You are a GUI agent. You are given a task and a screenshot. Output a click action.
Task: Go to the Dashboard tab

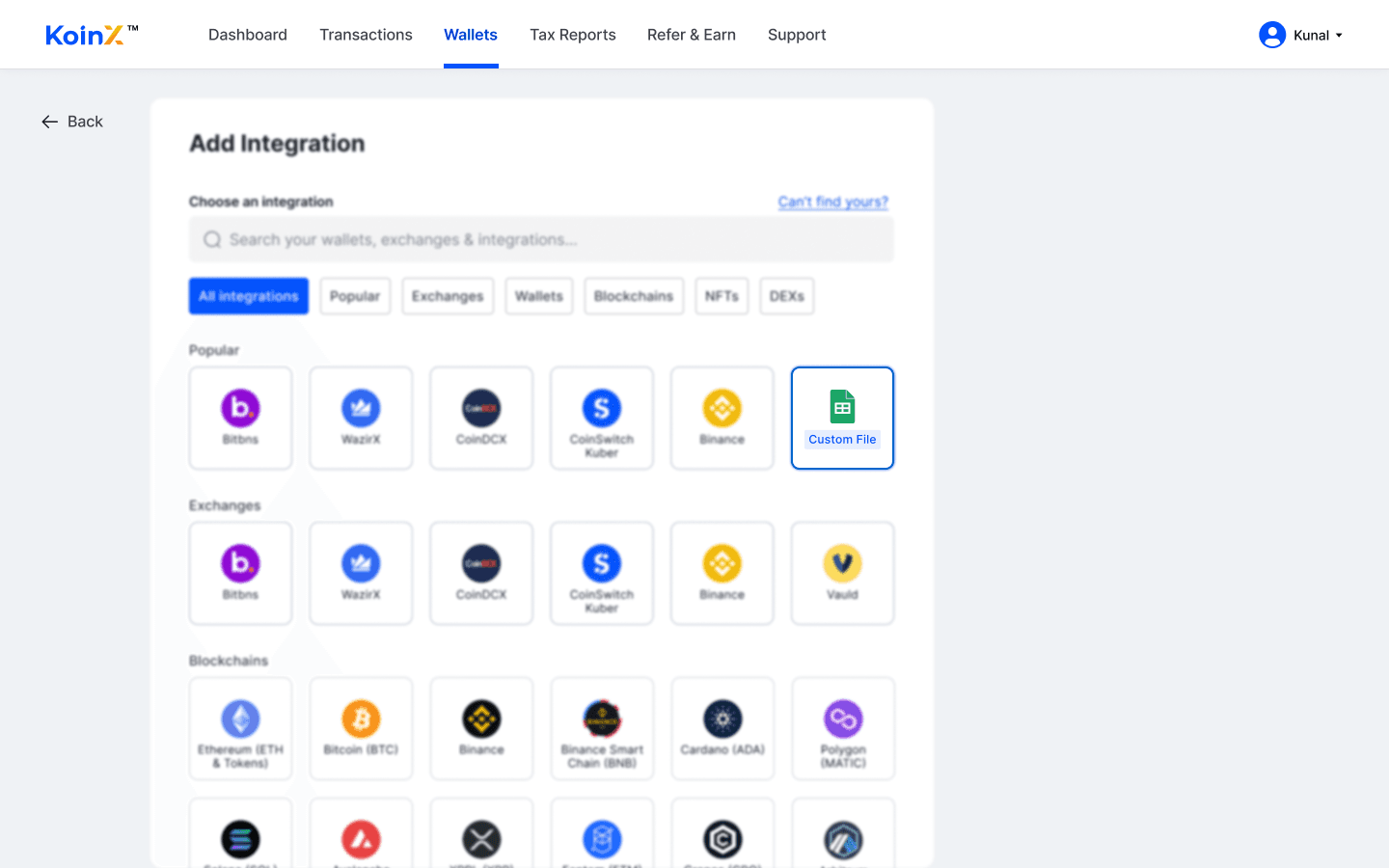point(248,35)
